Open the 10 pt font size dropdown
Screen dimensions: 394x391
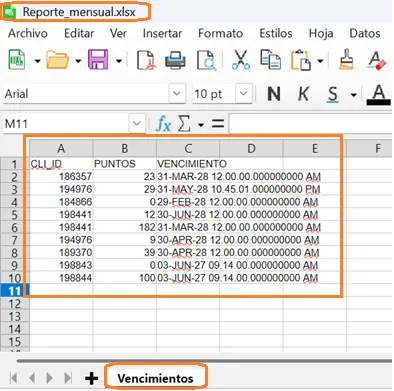coord(244,94)
